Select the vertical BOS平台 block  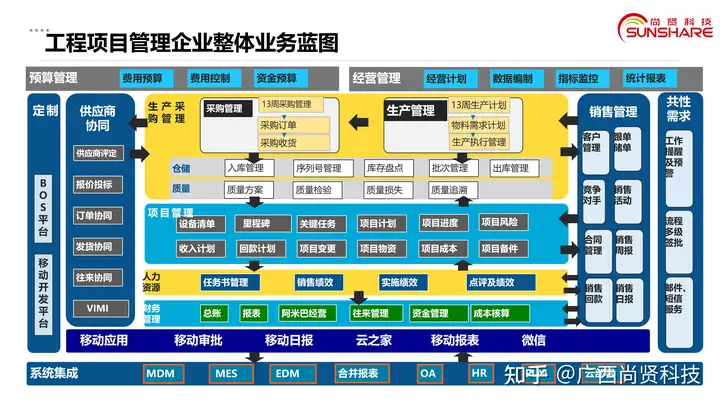[x=43, y=208]
